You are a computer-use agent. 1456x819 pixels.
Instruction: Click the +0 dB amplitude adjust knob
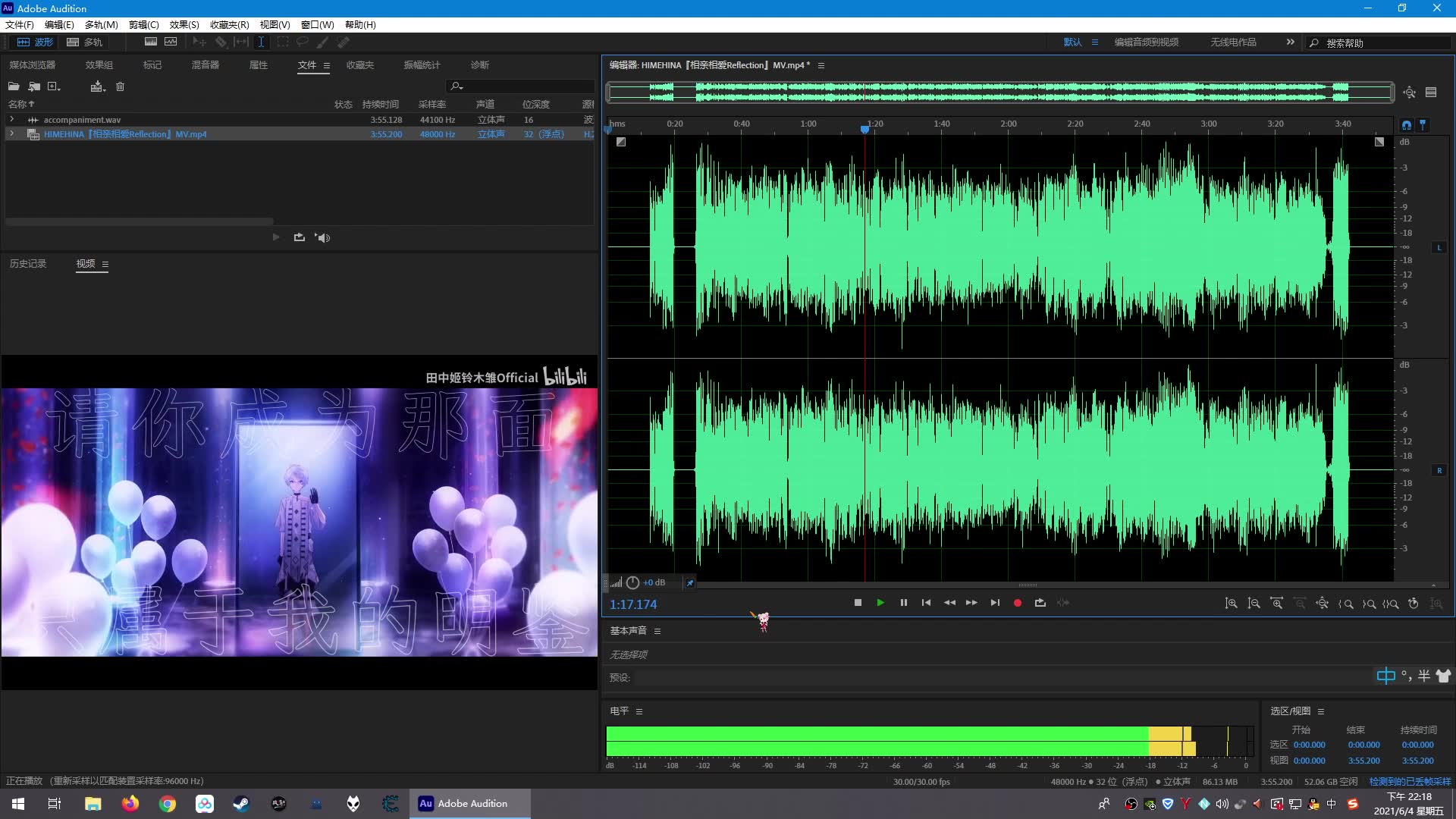click(632, 583)
